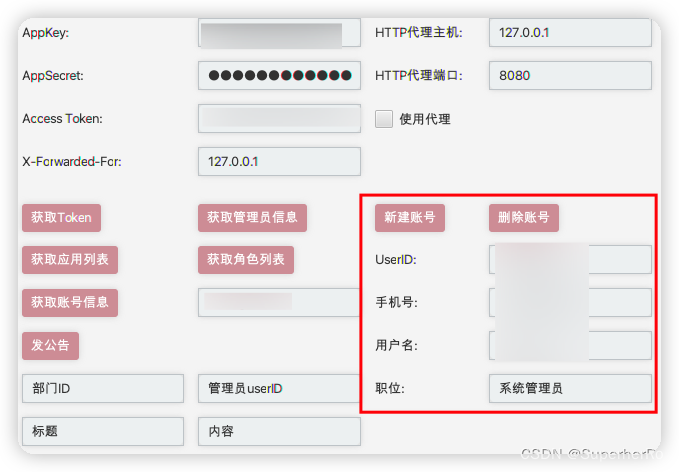The height and width of the screenshot is (472, 679).
Task: Click the 获取账号信息 button
Action: (x=70, y=303)
